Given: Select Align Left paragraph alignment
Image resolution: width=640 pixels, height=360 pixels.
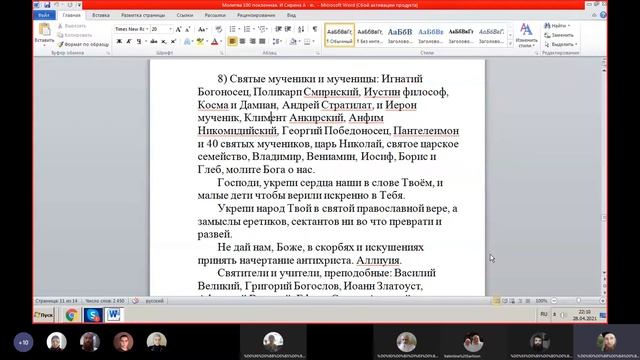Looking at the screenshot, I should pos(232,41).
